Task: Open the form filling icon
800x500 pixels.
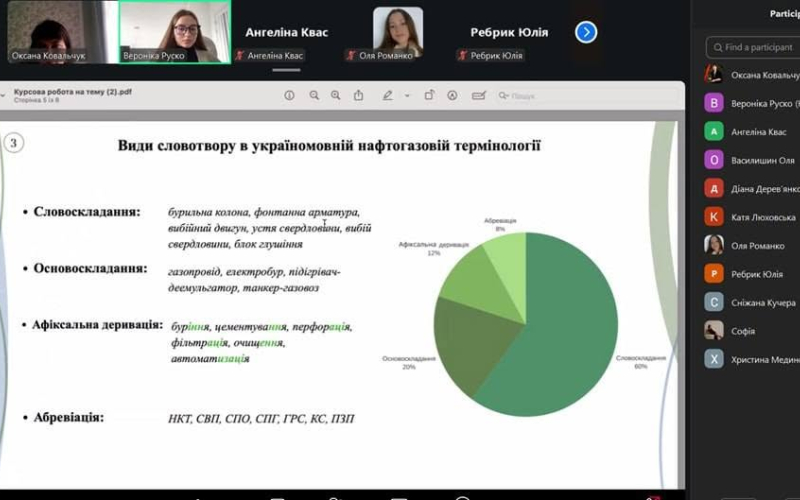Action: click(x=479, y=95)
